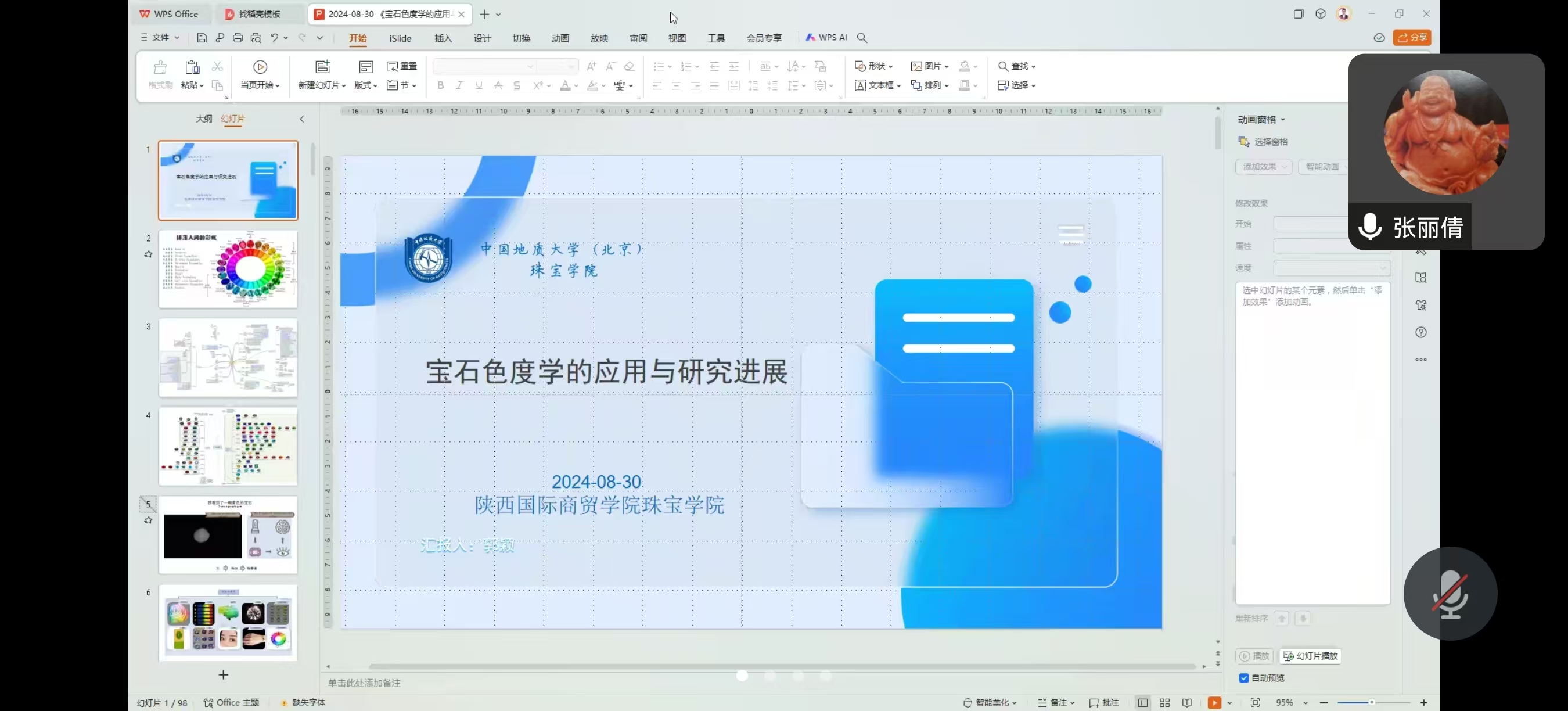The height and width of the screenshot is (711, 1568).
Task: Click the Clear Formatting eraser icon
Action: click(630, 66)
